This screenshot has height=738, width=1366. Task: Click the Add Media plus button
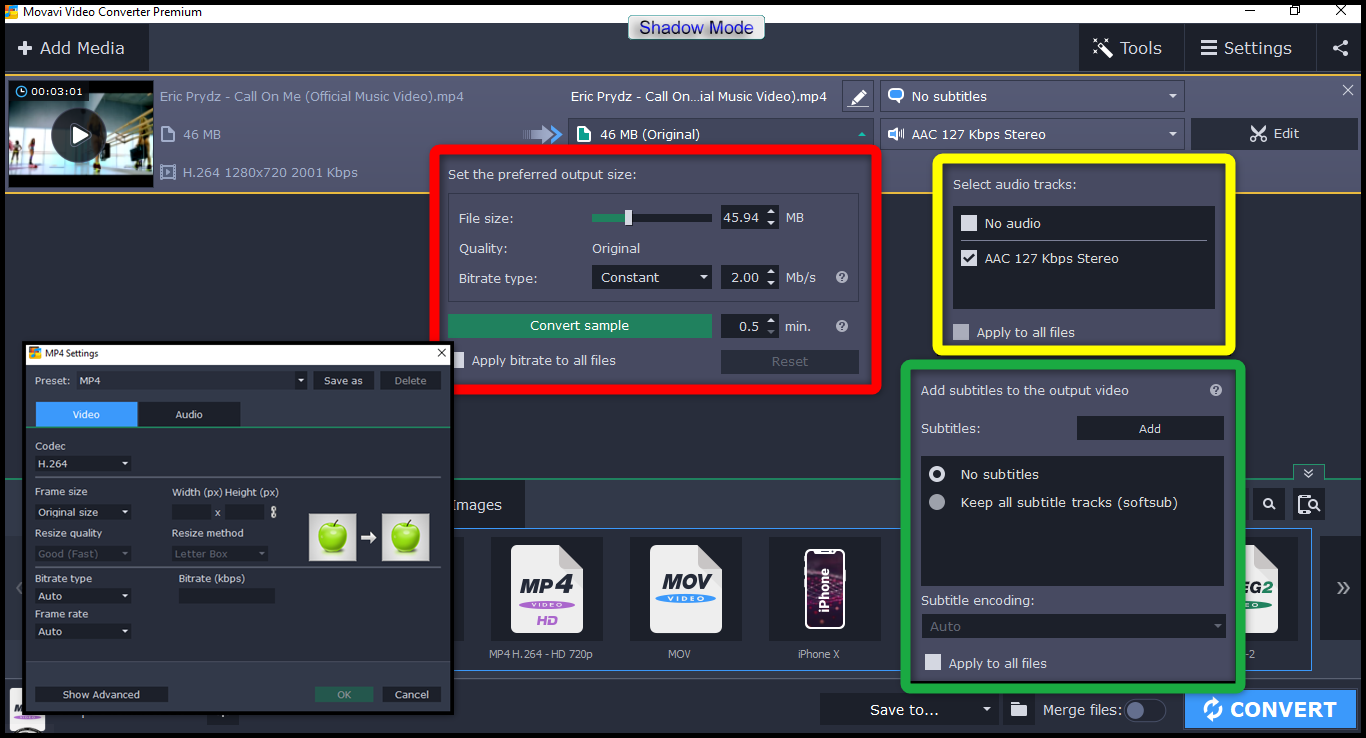pos(72,48)
